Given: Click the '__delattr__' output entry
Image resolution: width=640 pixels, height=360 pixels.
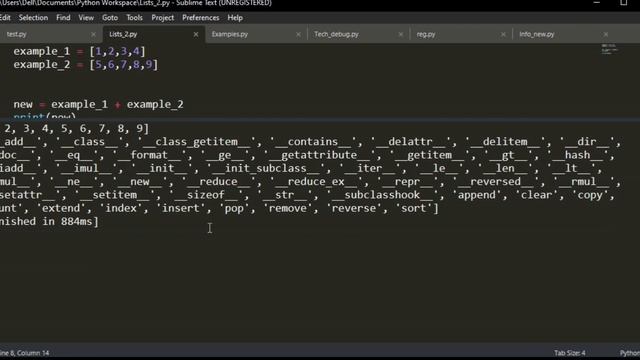Looking at the screenshot, I should click(411, 142).
